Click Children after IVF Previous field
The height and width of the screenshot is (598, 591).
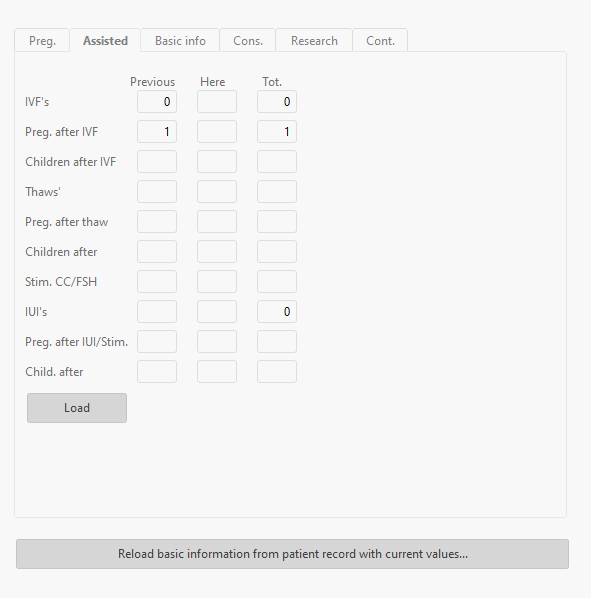click(x=157, y=161)
